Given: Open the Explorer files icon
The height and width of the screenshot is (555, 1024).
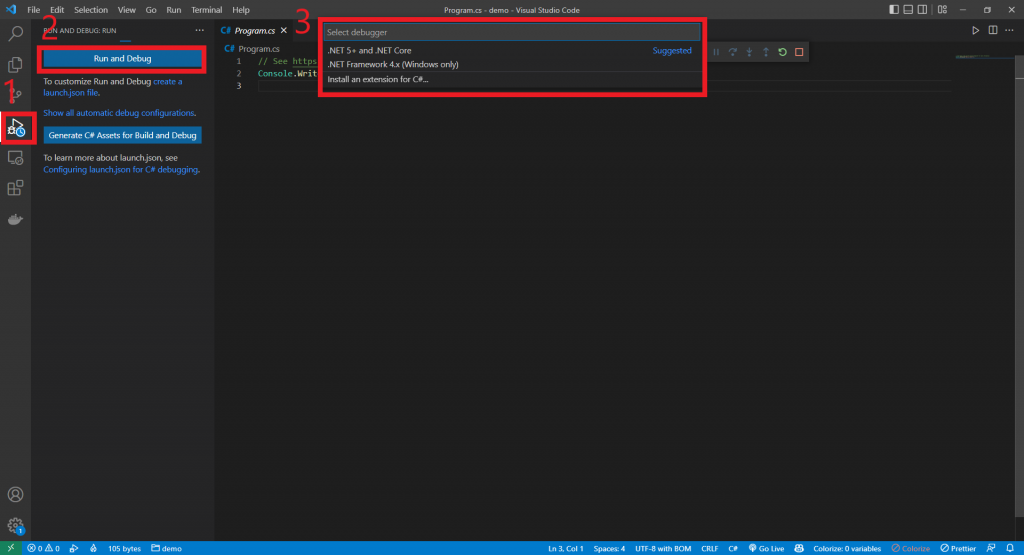Looking at the screenshot, I should pyautogui.click(x=15, y=65).
